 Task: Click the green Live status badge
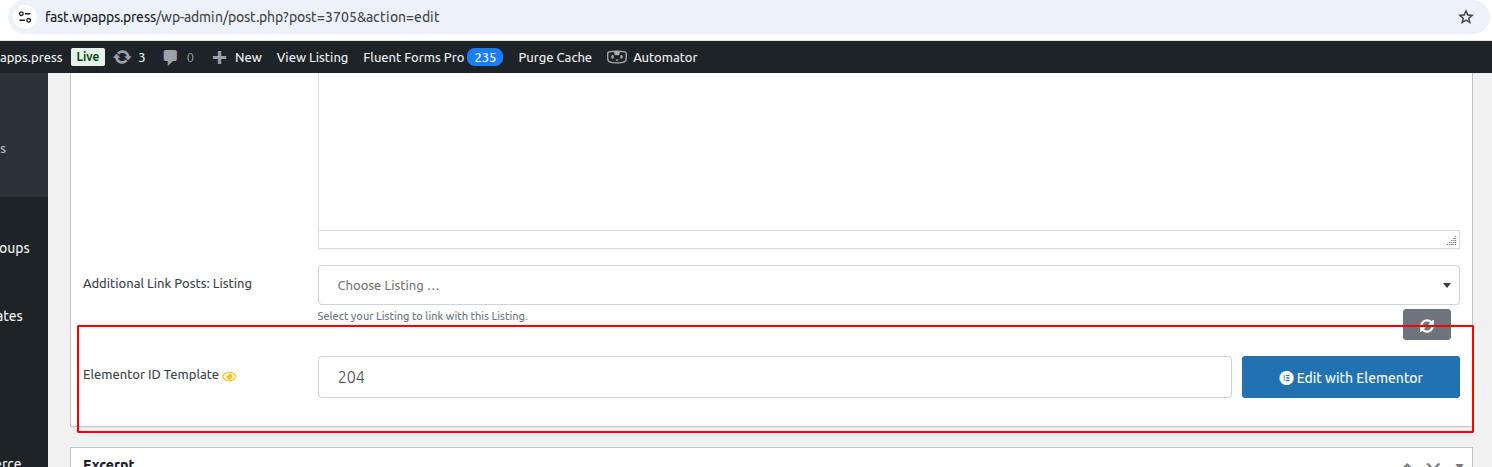pyautogui.click(x=87, y=57)
